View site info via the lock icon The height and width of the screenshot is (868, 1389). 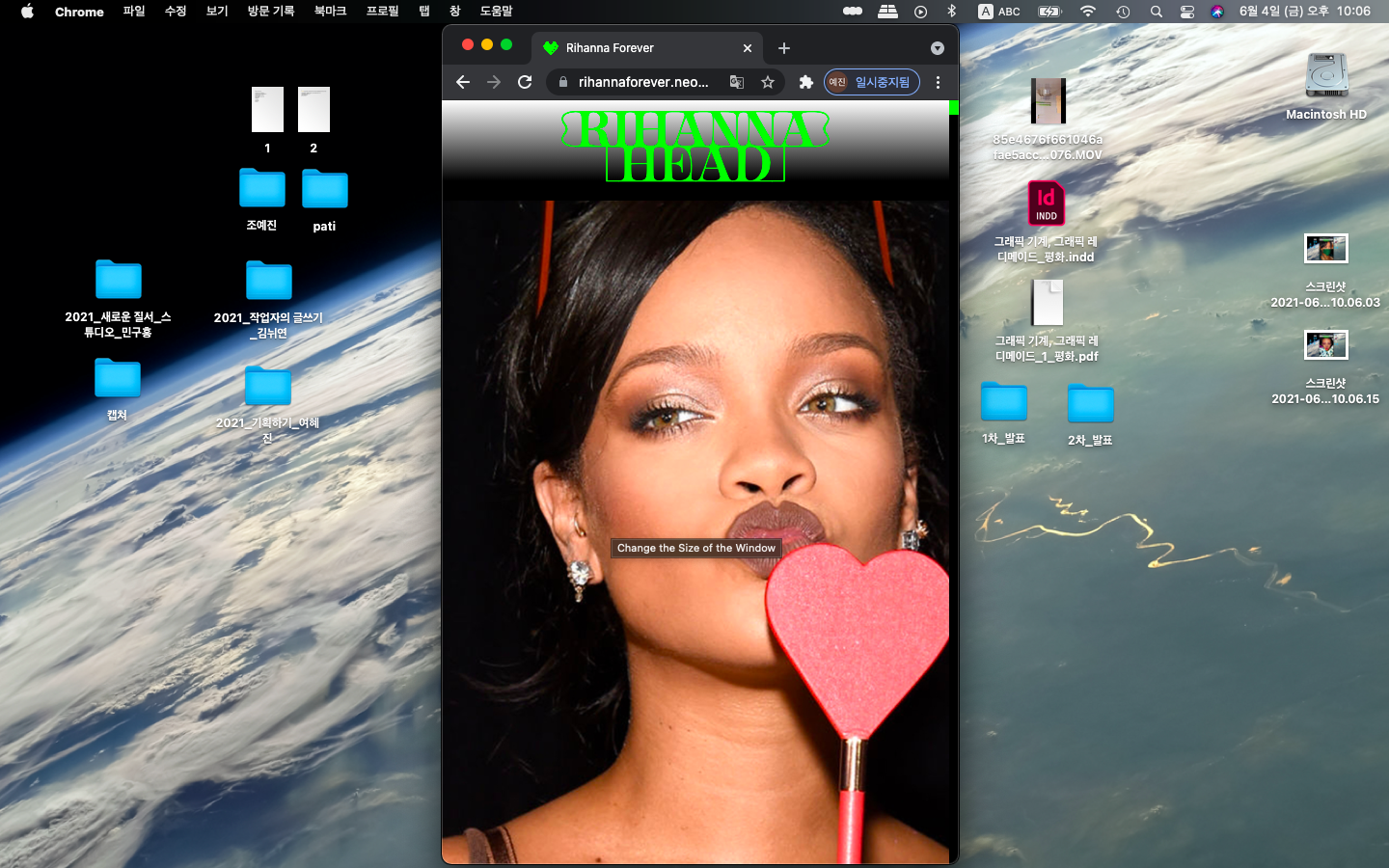tap(563, 82)
